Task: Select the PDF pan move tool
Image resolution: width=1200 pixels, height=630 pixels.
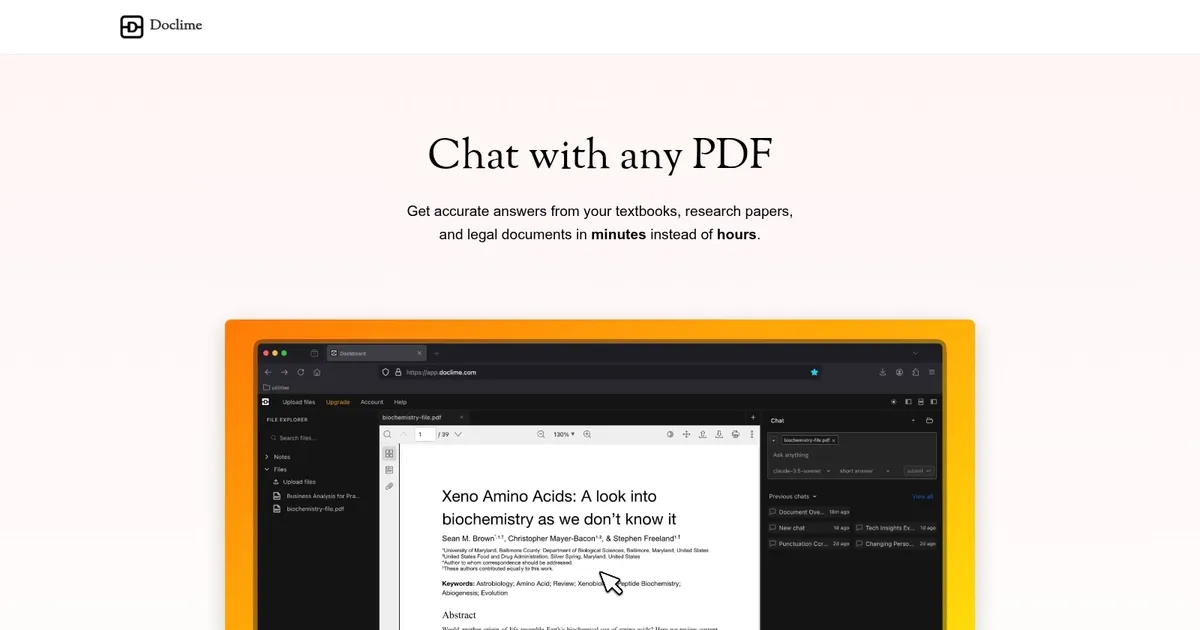Action: 687,434
